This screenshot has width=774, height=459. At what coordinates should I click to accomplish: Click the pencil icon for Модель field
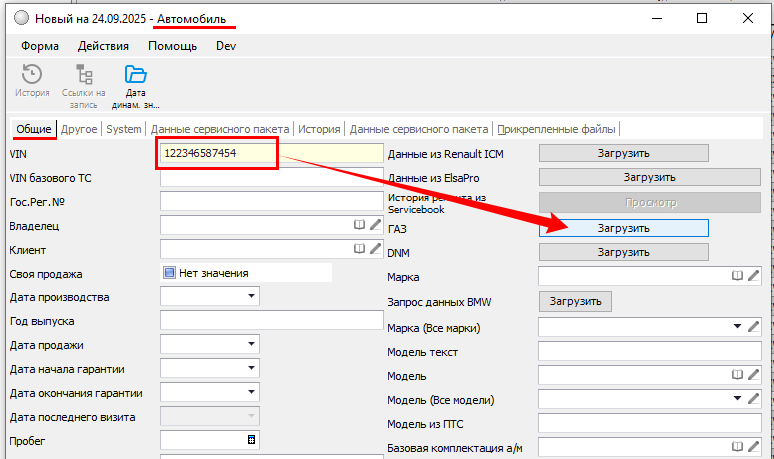click(753, 376)
